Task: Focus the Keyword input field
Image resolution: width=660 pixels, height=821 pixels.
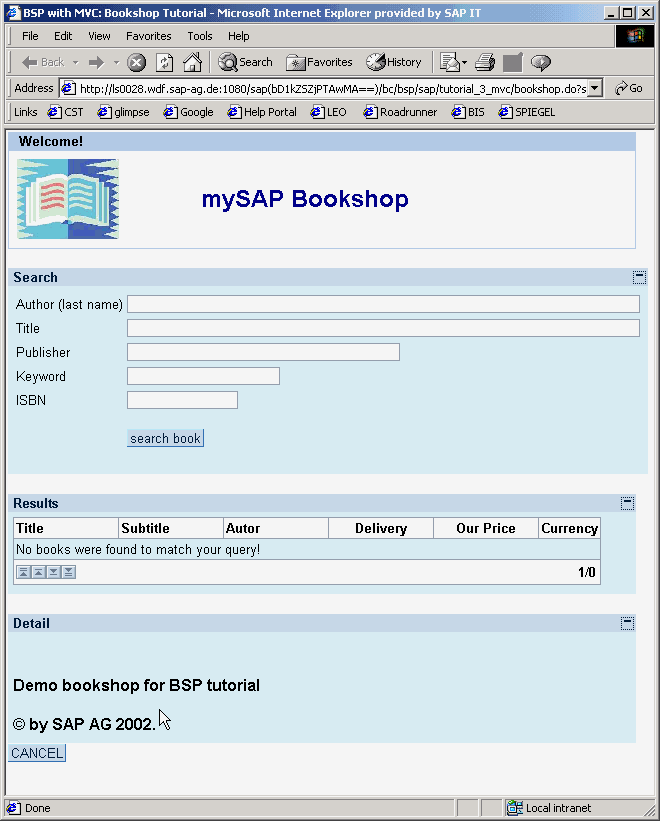Action: pos(203,376)
